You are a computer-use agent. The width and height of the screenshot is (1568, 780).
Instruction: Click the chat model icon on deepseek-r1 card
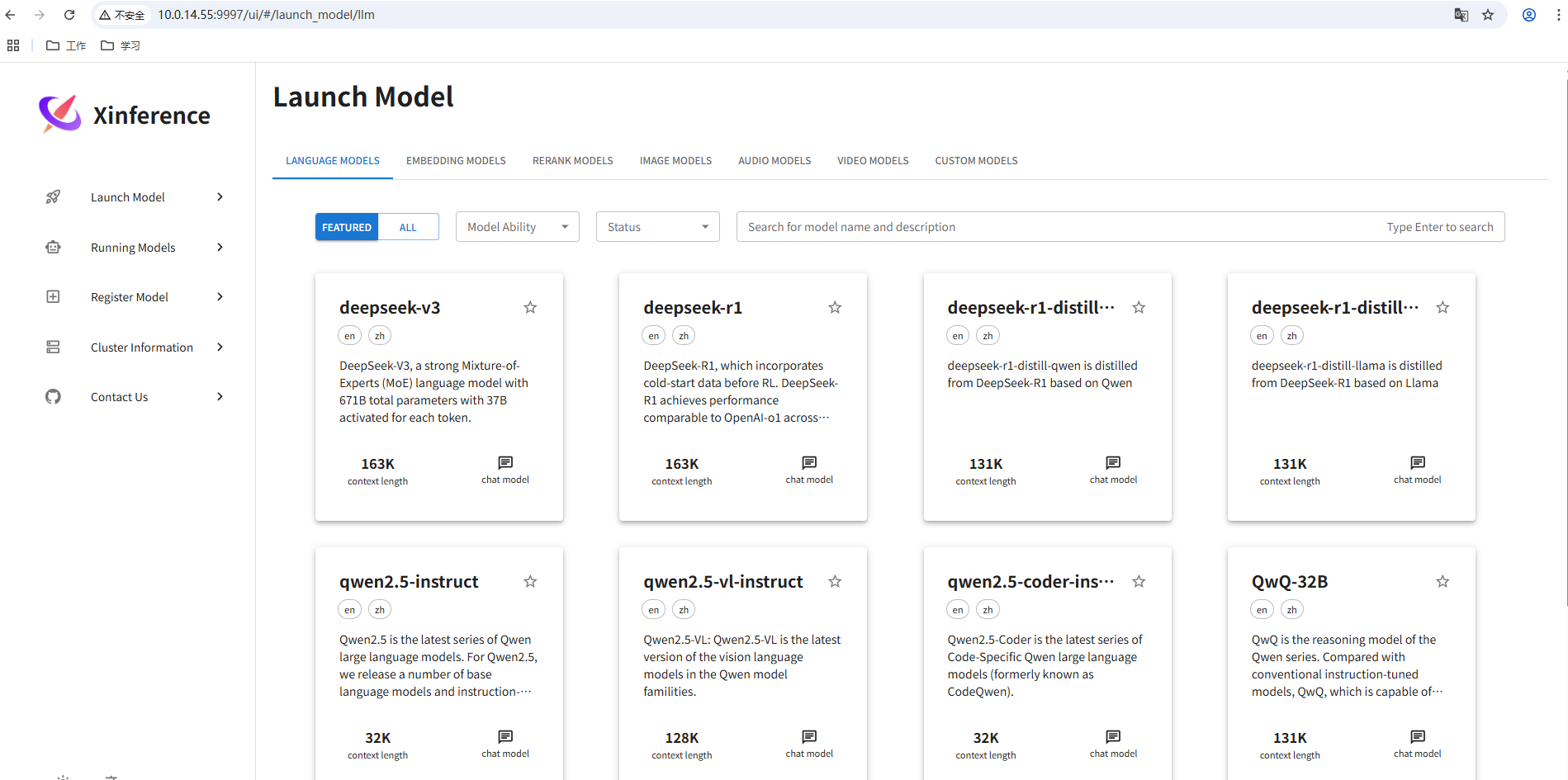coord(809,462)
